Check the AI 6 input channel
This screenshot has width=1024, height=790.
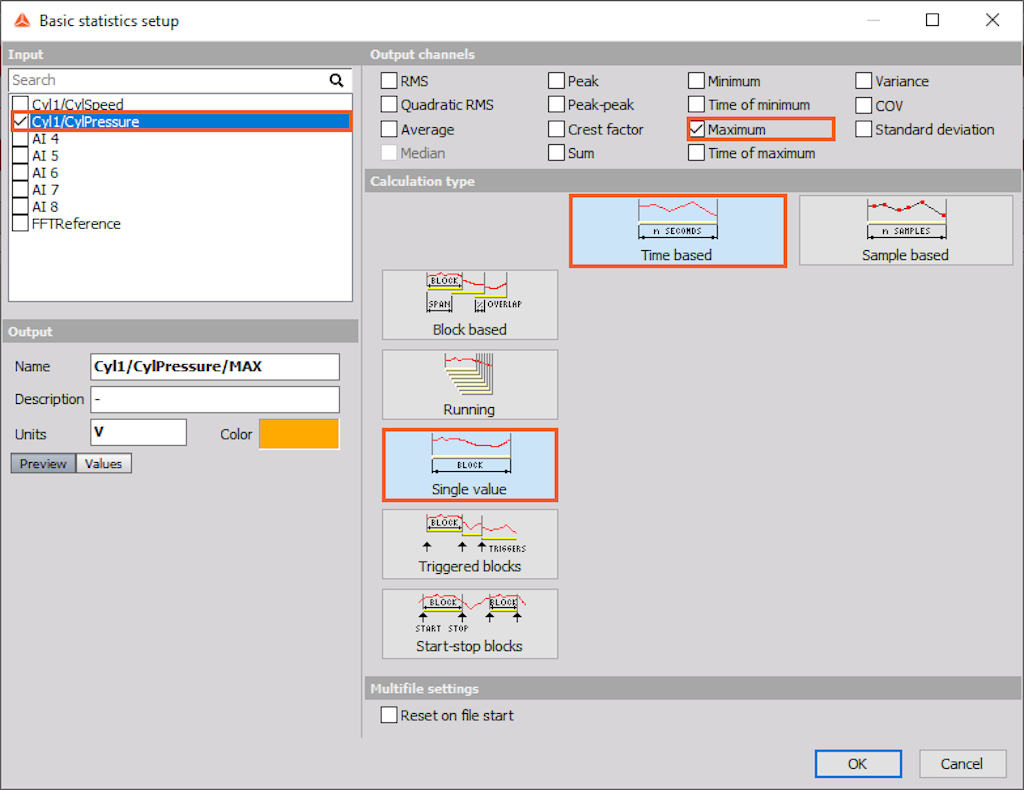[x=21, y=172]
